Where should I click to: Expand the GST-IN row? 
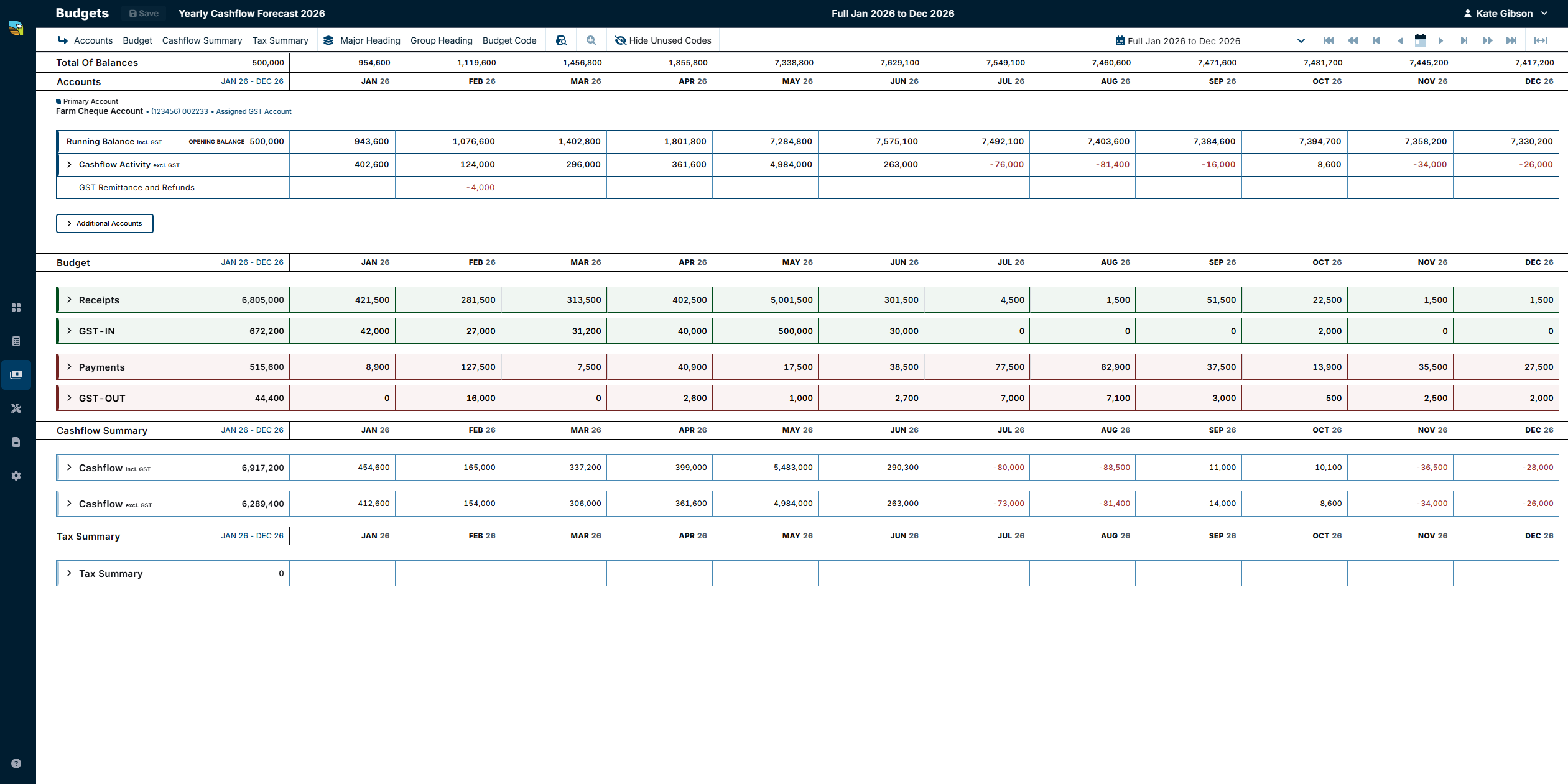(x=69, y=331)
